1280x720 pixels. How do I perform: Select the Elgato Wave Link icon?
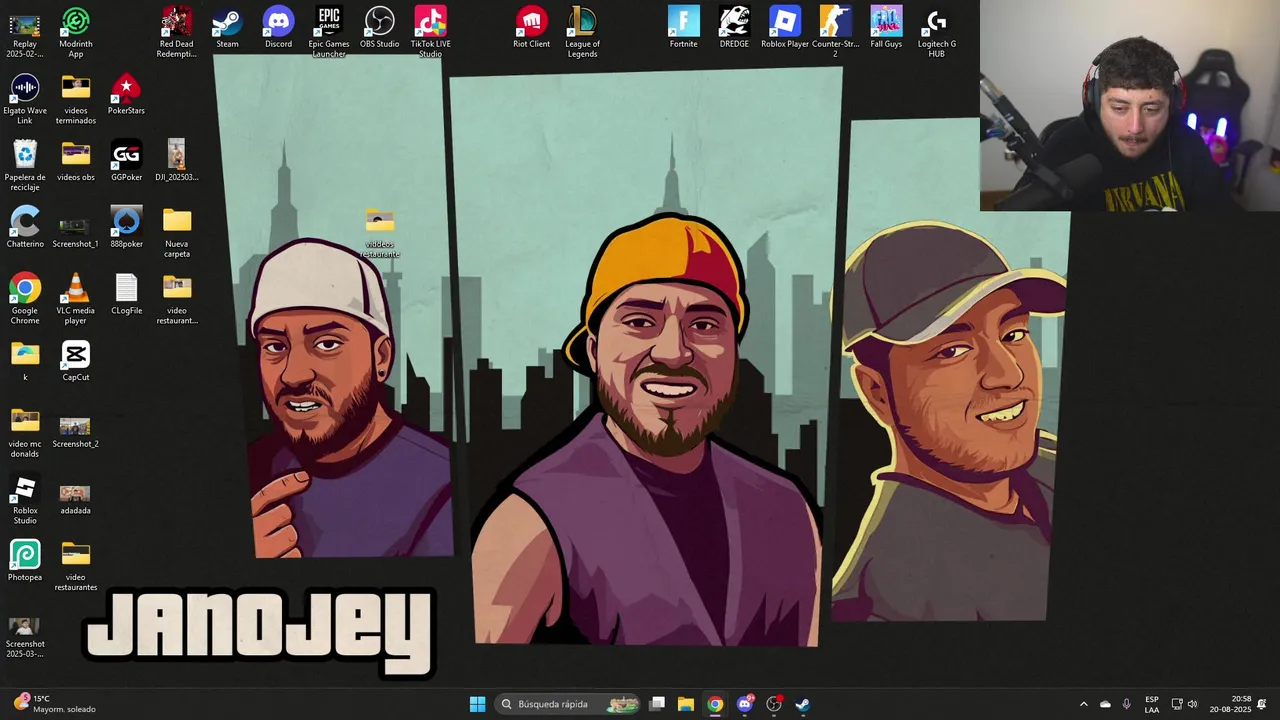tap(25, 99)
